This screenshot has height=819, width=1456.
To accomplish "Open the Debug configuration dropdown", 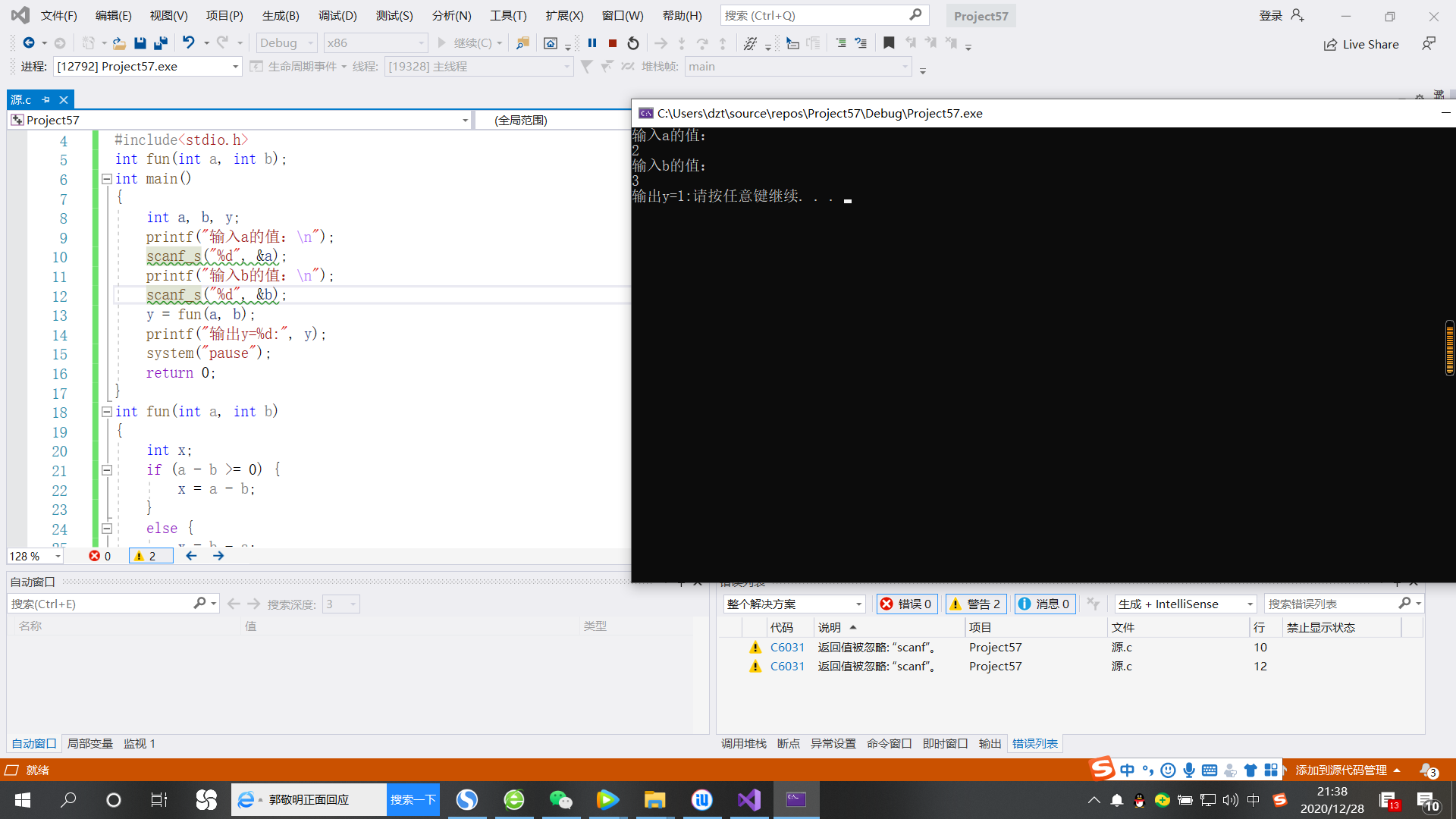I will (287, 43).
